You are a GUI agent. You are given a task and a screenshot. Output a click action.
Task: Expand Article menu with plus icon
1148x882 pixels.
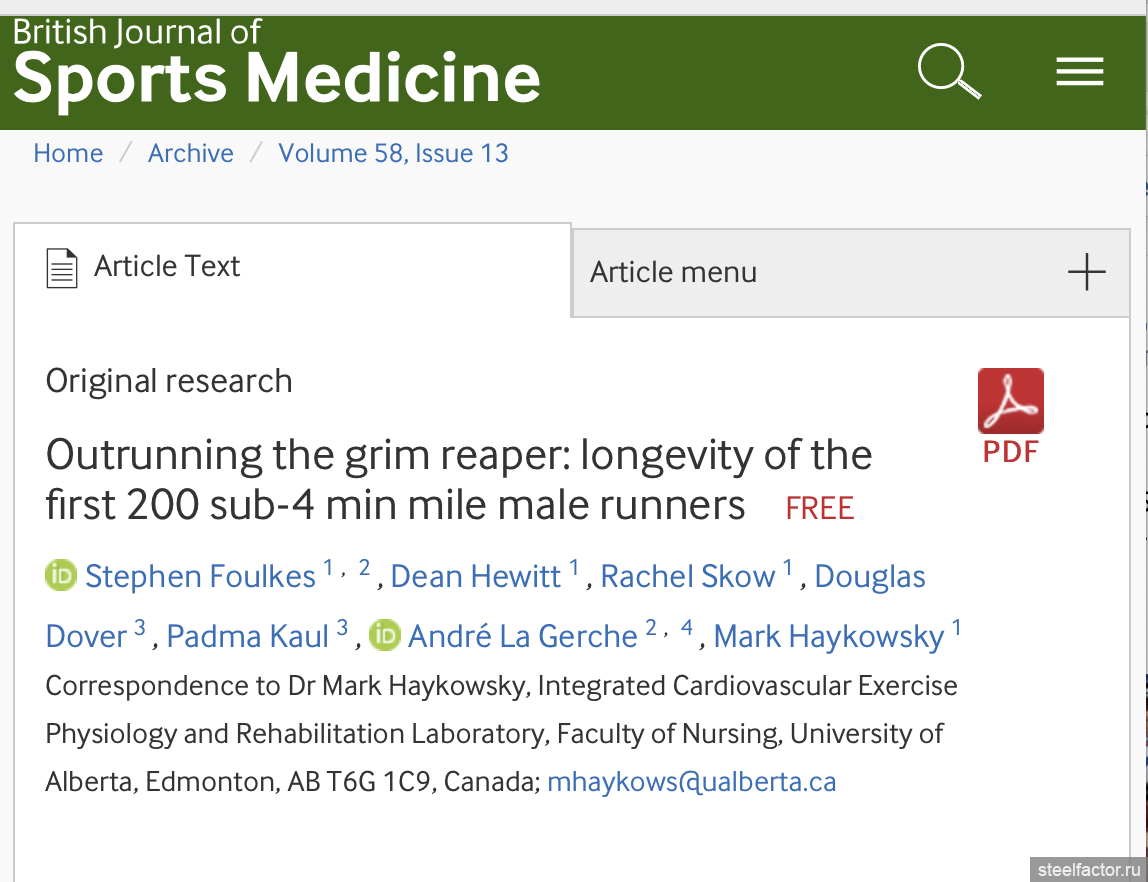pos(1086,272)
